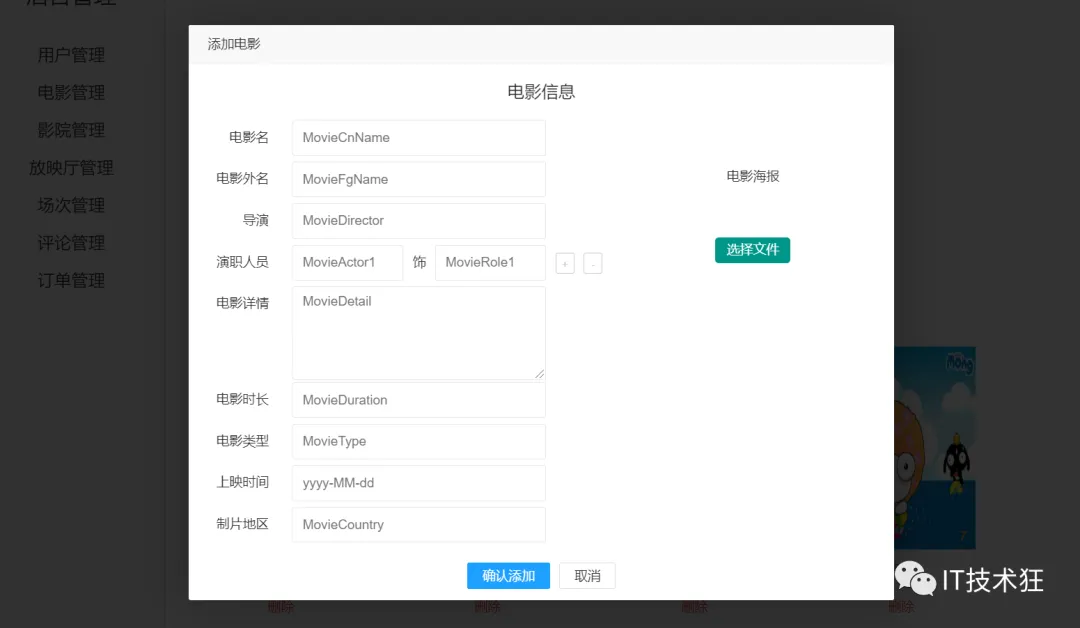Viewport: 1080px width, 628px height.
Task: Click the 添加电影 dialog title
Action: click(234, 44)
